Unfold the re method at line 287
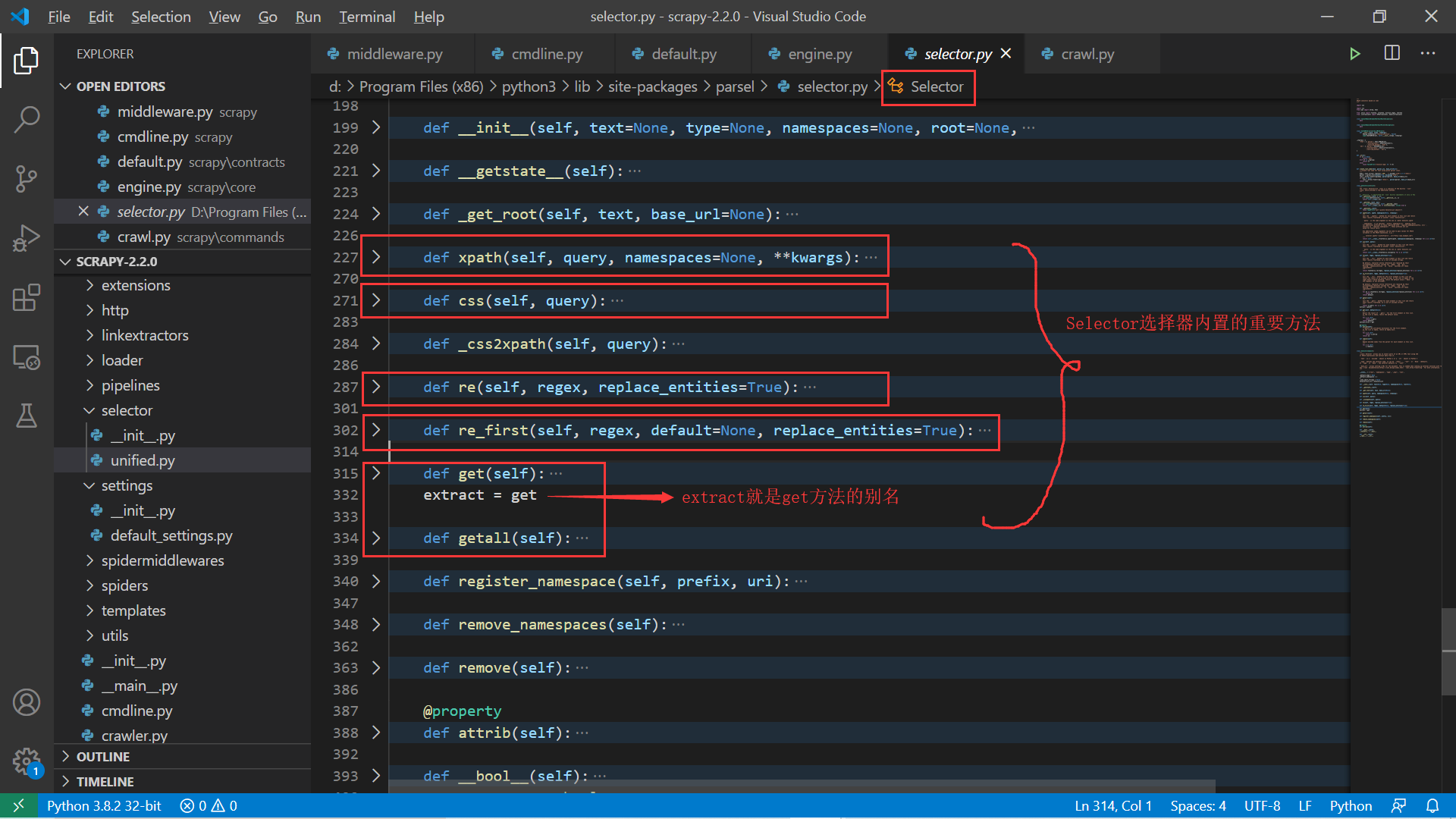The height and width of the screenshot is (819, 1456). 376,387
